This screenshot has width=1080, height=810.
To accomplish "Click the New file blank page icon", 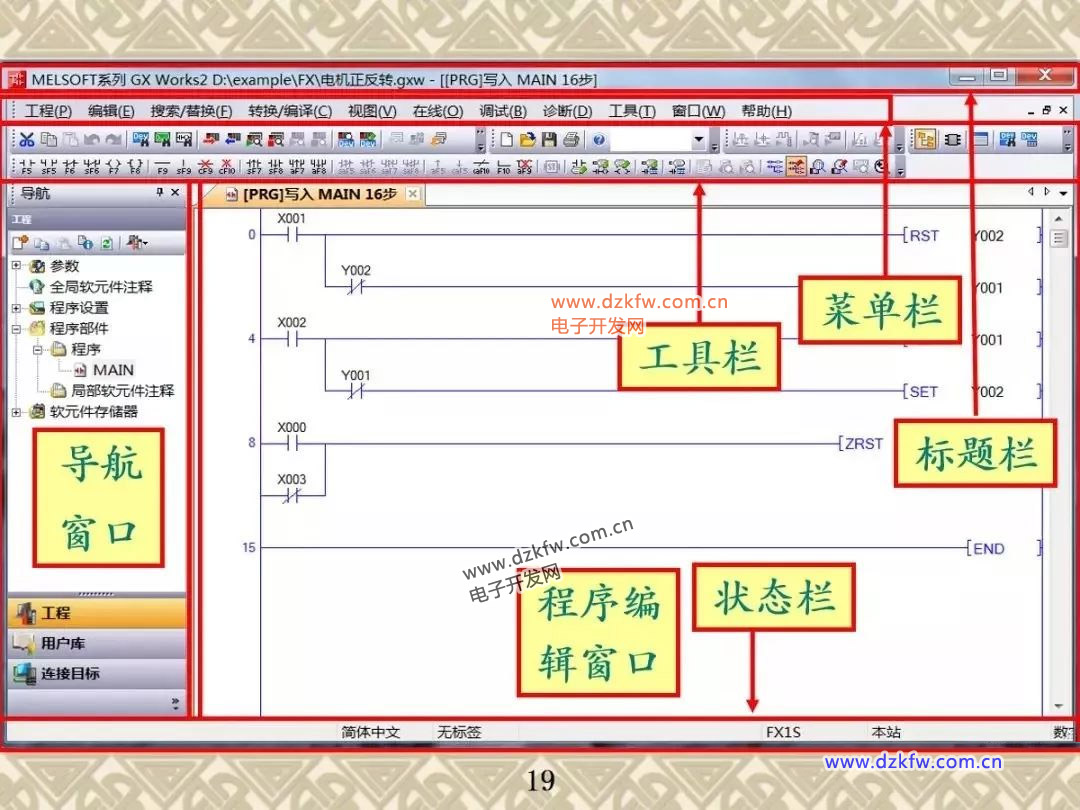I will click(507, 140).
